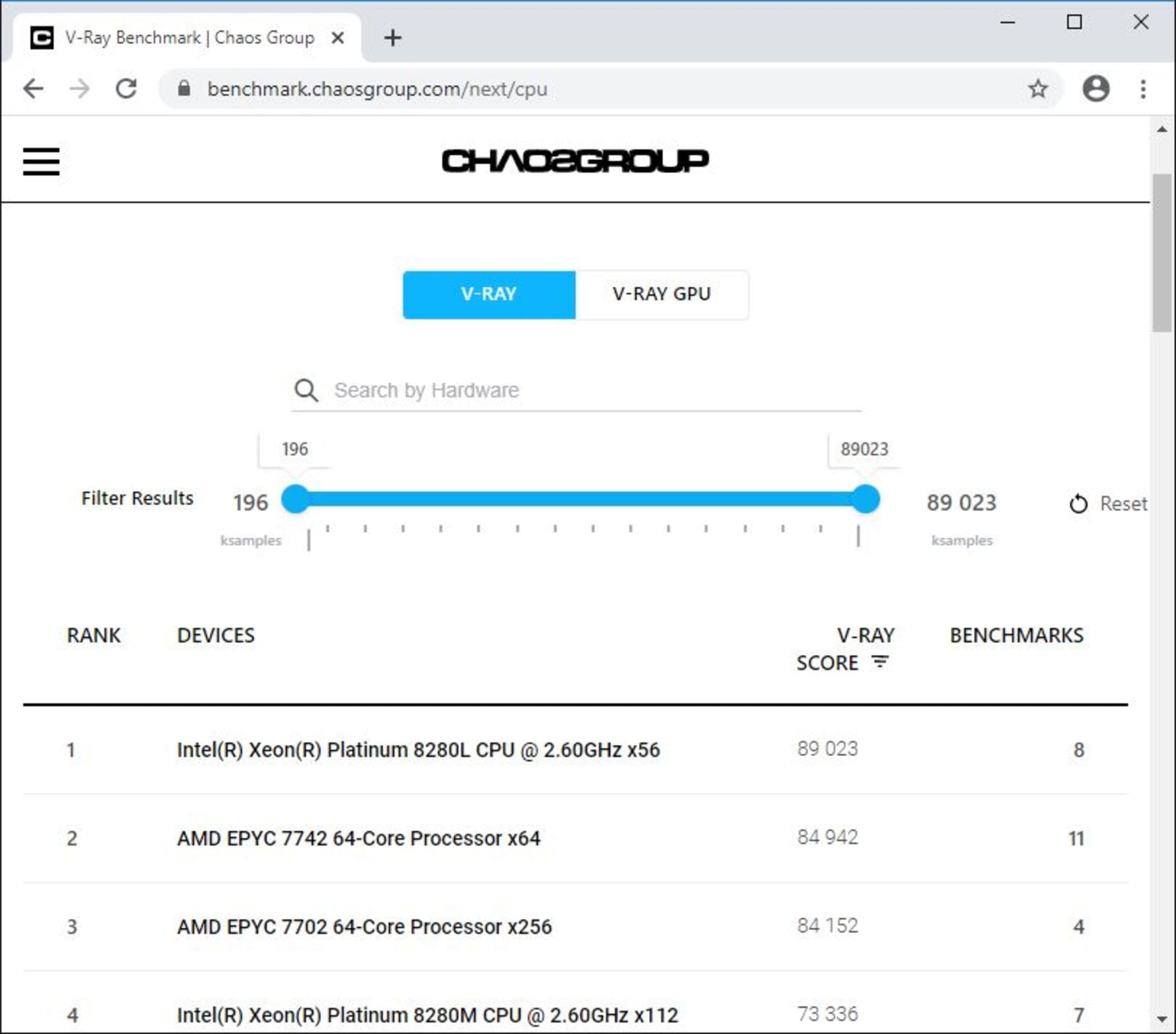Open the Chrome profile account icon
Image resolution: width=1176 pixels, height=1034 pixels.
pos(1096,89)
